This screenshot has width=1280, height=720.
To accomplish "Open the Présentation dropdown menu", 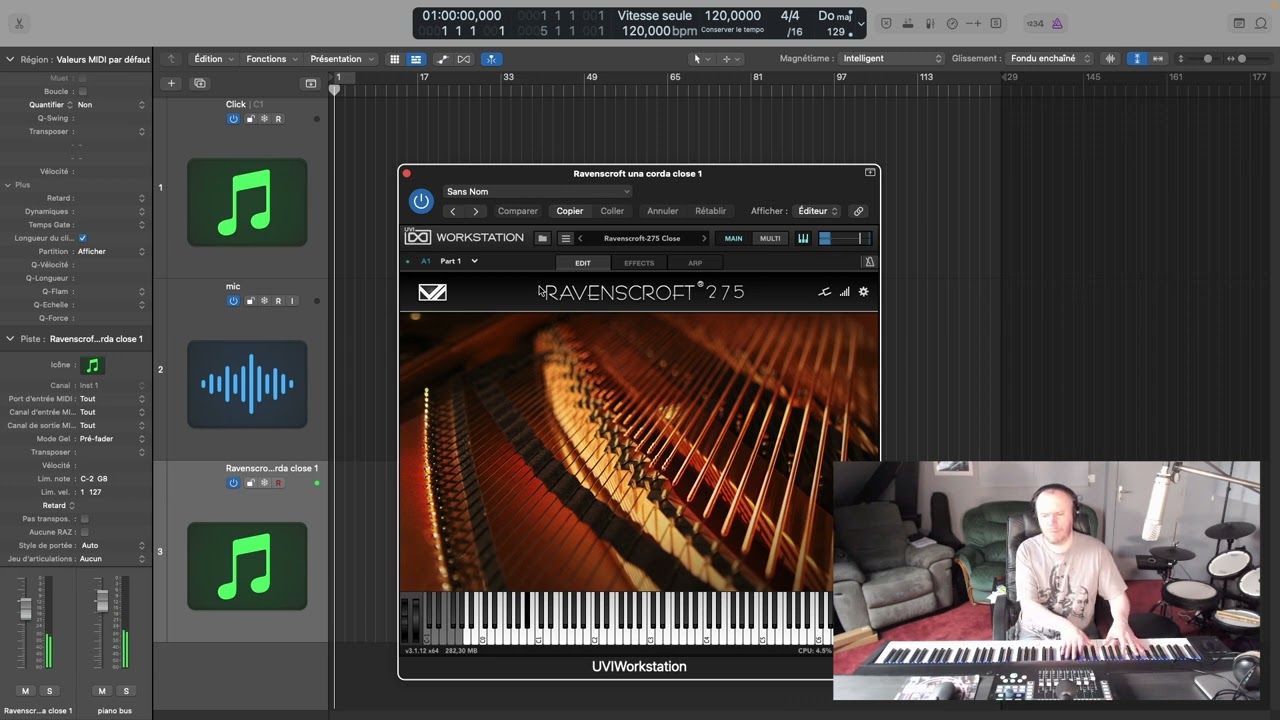I will tap(341, 59).
